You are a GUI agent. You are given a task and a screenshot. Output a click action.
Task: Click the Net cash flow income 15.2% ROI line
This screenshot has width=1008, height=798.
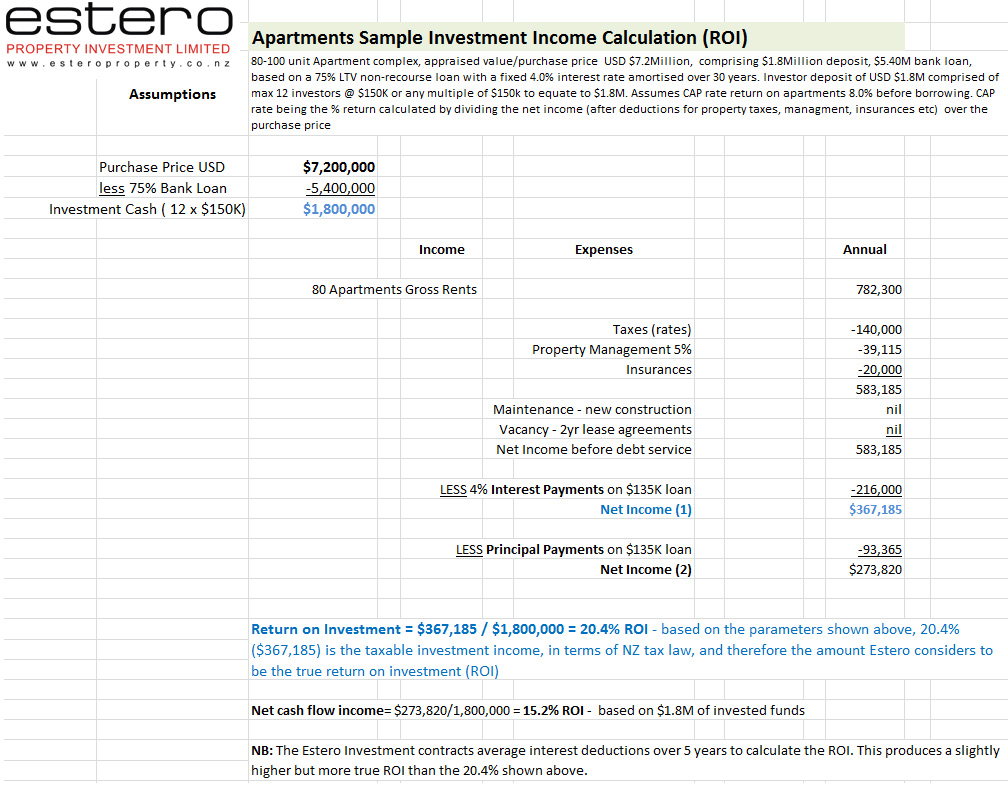coord(528,711)
